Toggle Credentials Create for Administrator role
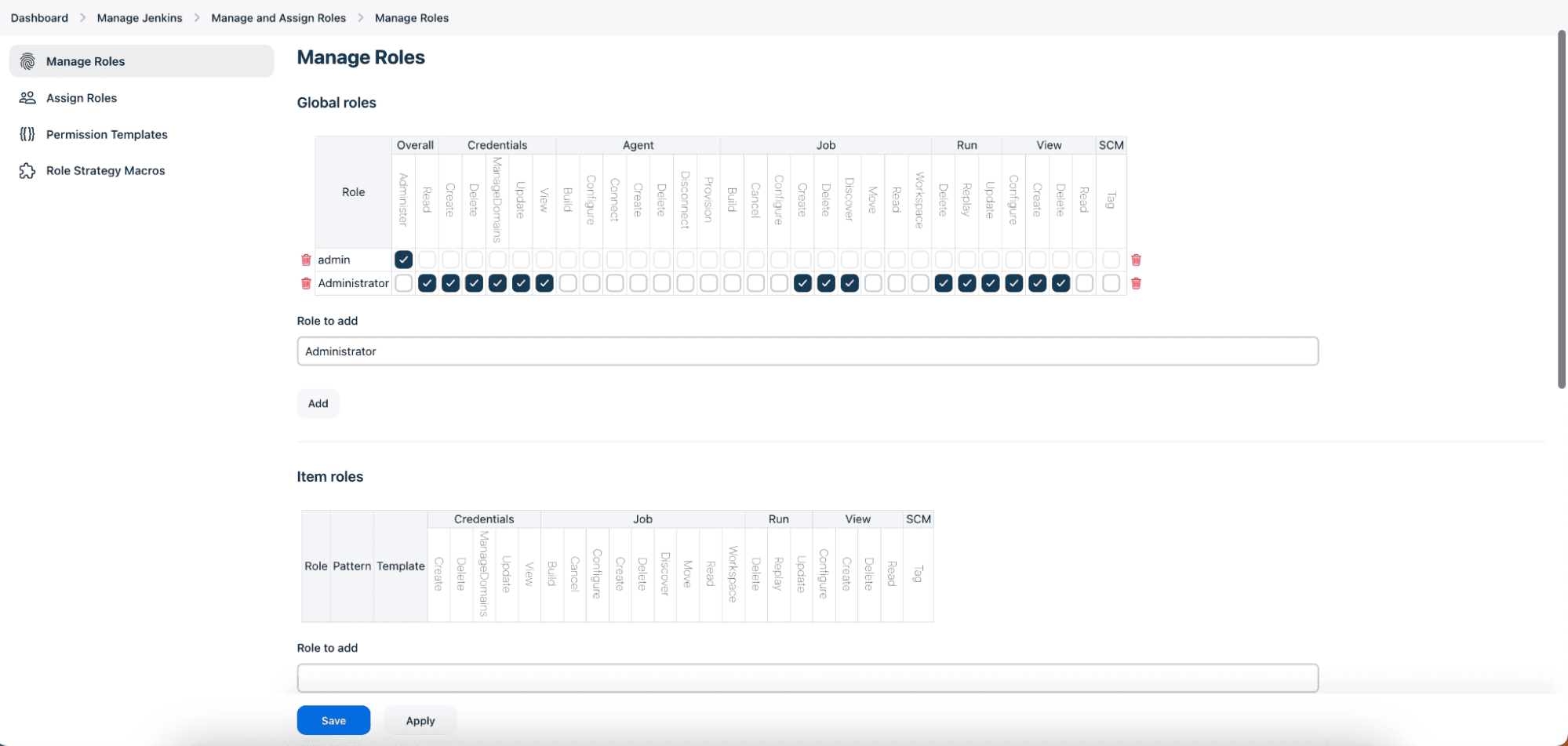1568x746 pixels. tap(450, 283)
